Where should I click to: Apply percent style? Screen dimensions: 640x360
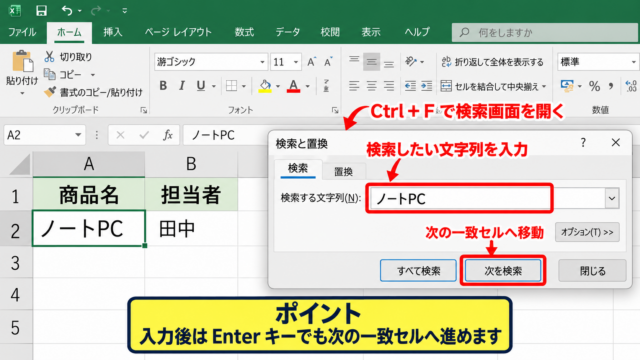coord(594,86)
